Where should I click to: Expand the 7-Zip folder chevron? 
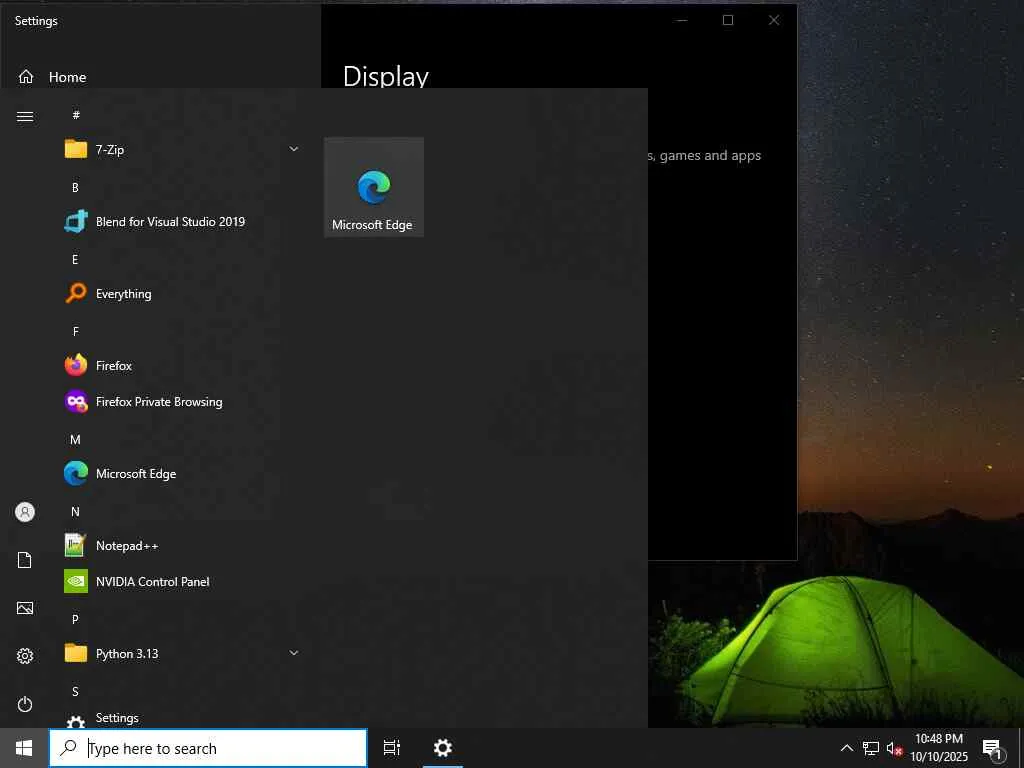[x=294, y=150]
